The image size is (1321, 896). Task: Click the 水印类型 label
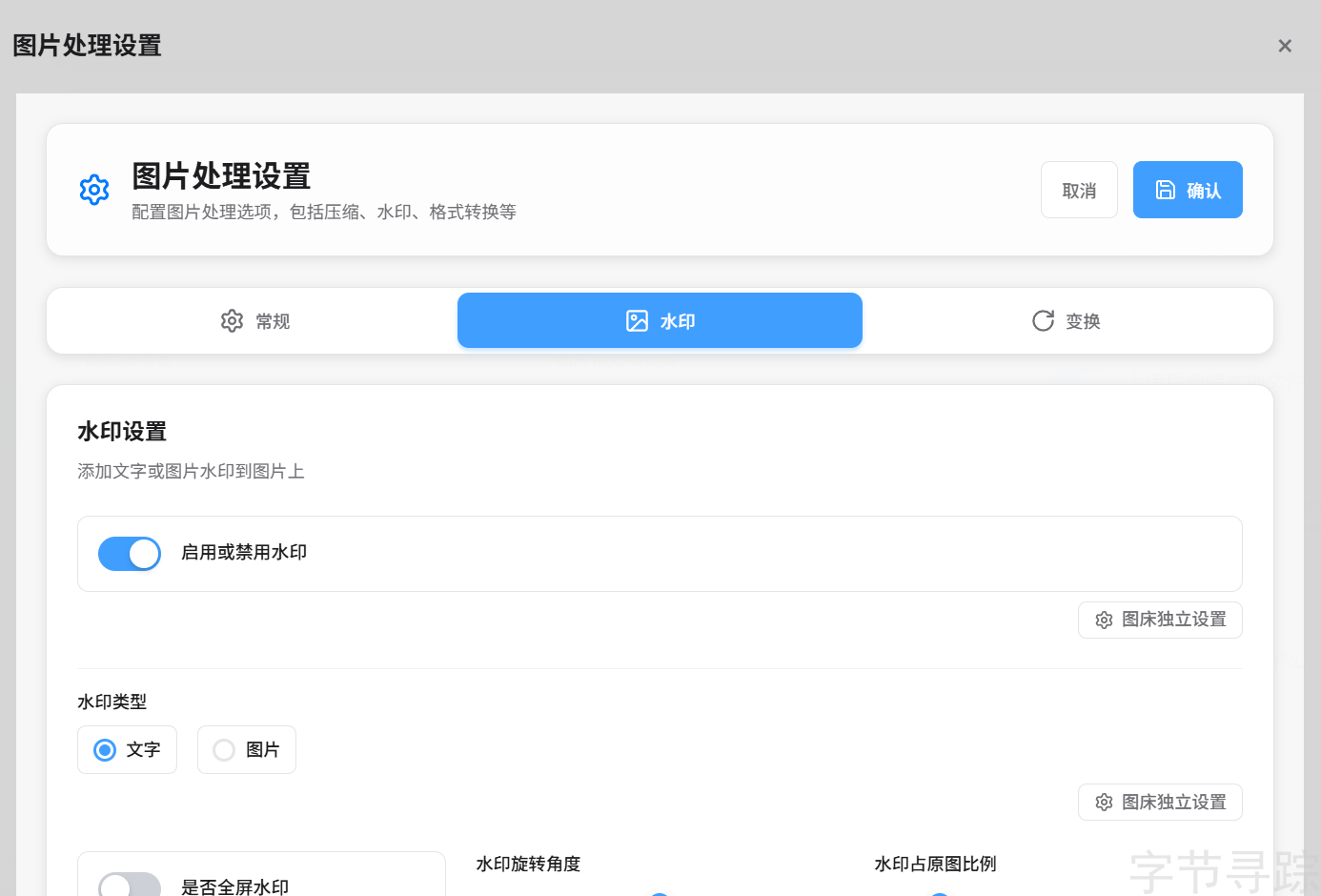pos(112,702)
